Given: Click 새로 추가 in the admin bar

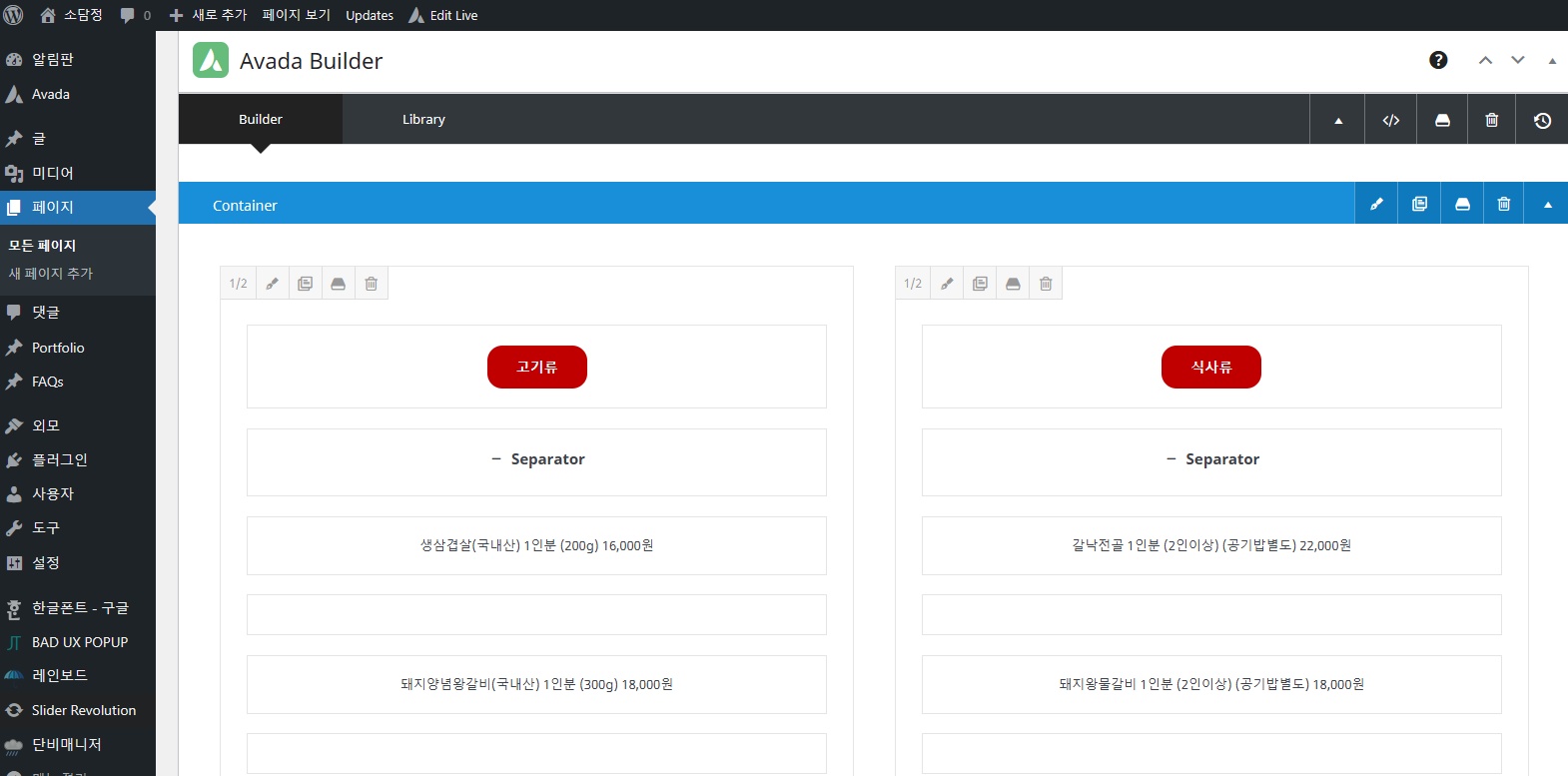Looking at the screenshot, I should click(x=208, y=15).
